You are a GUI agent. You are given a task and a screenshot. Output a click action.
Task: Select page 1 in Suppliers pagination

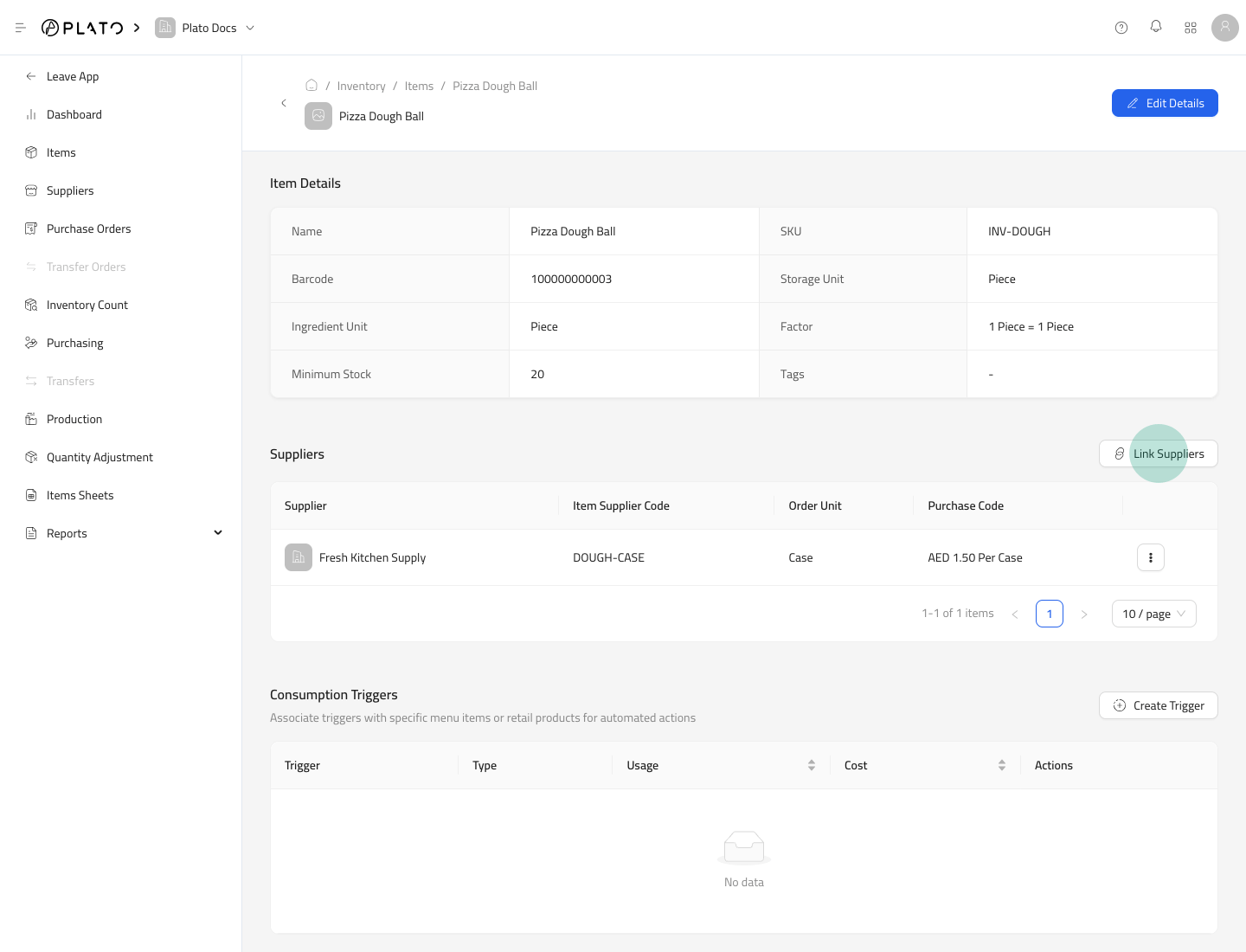click(x=1050, y=614)
